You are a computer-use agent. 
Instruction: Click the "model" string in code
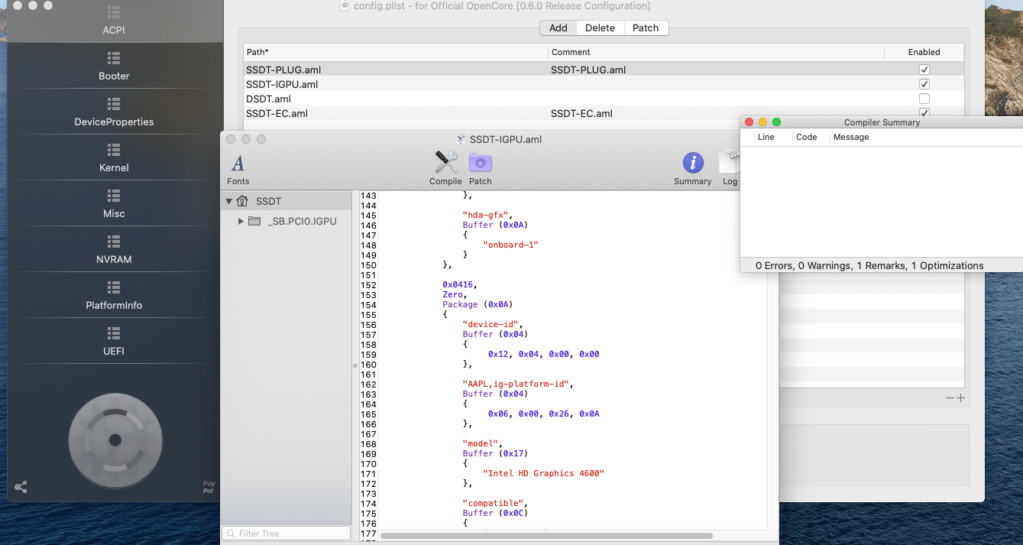point(482,444)
